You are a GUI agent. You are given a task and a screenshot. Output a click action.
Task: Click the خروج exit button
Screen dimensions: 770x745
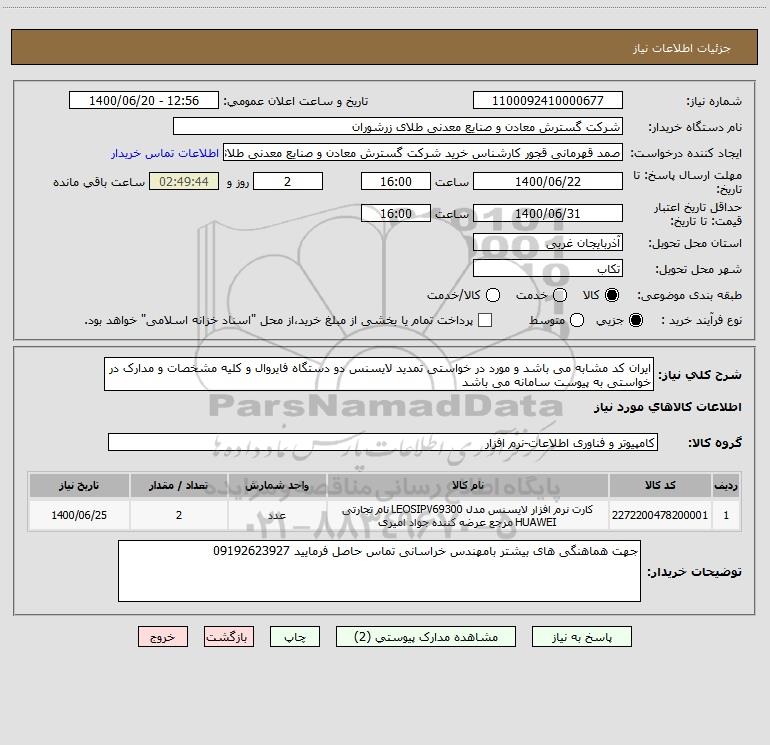coord(163,637)
